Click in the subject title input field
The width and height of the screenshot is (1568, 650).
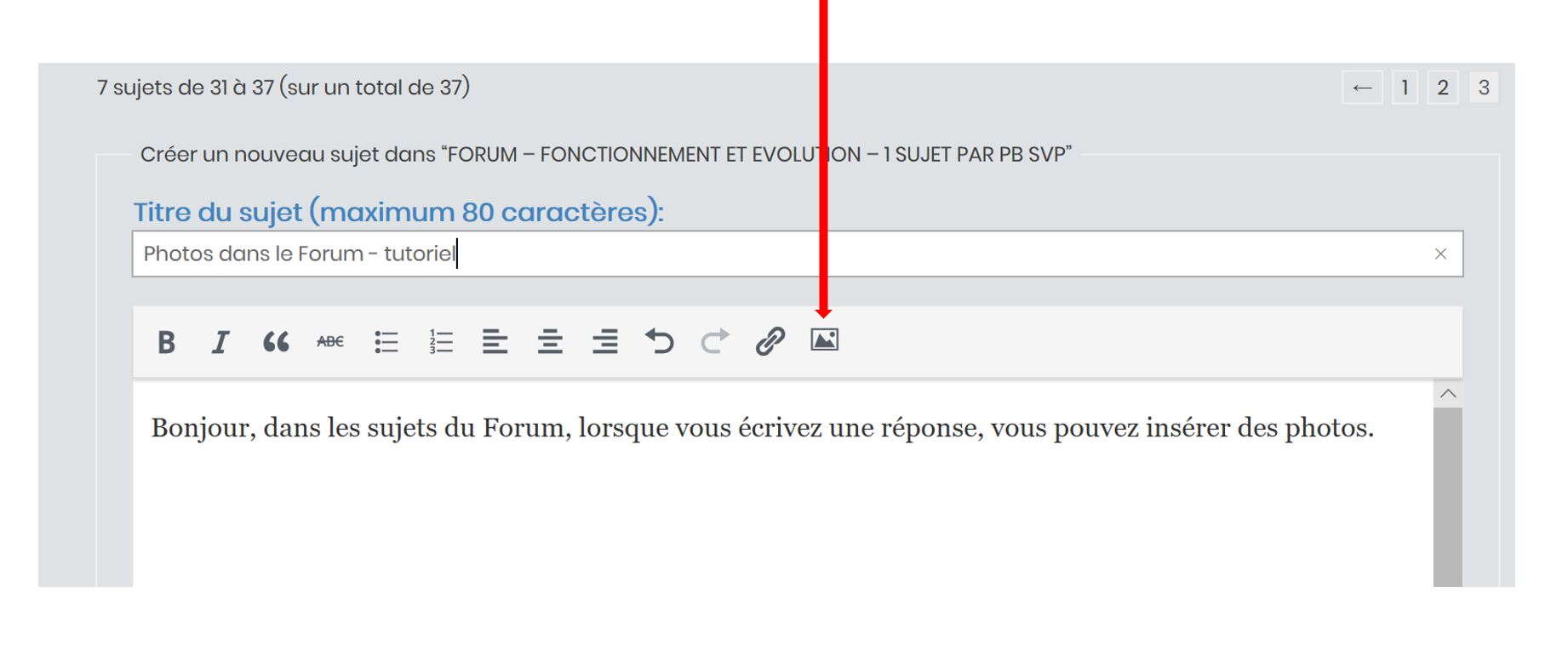point(766,254)
